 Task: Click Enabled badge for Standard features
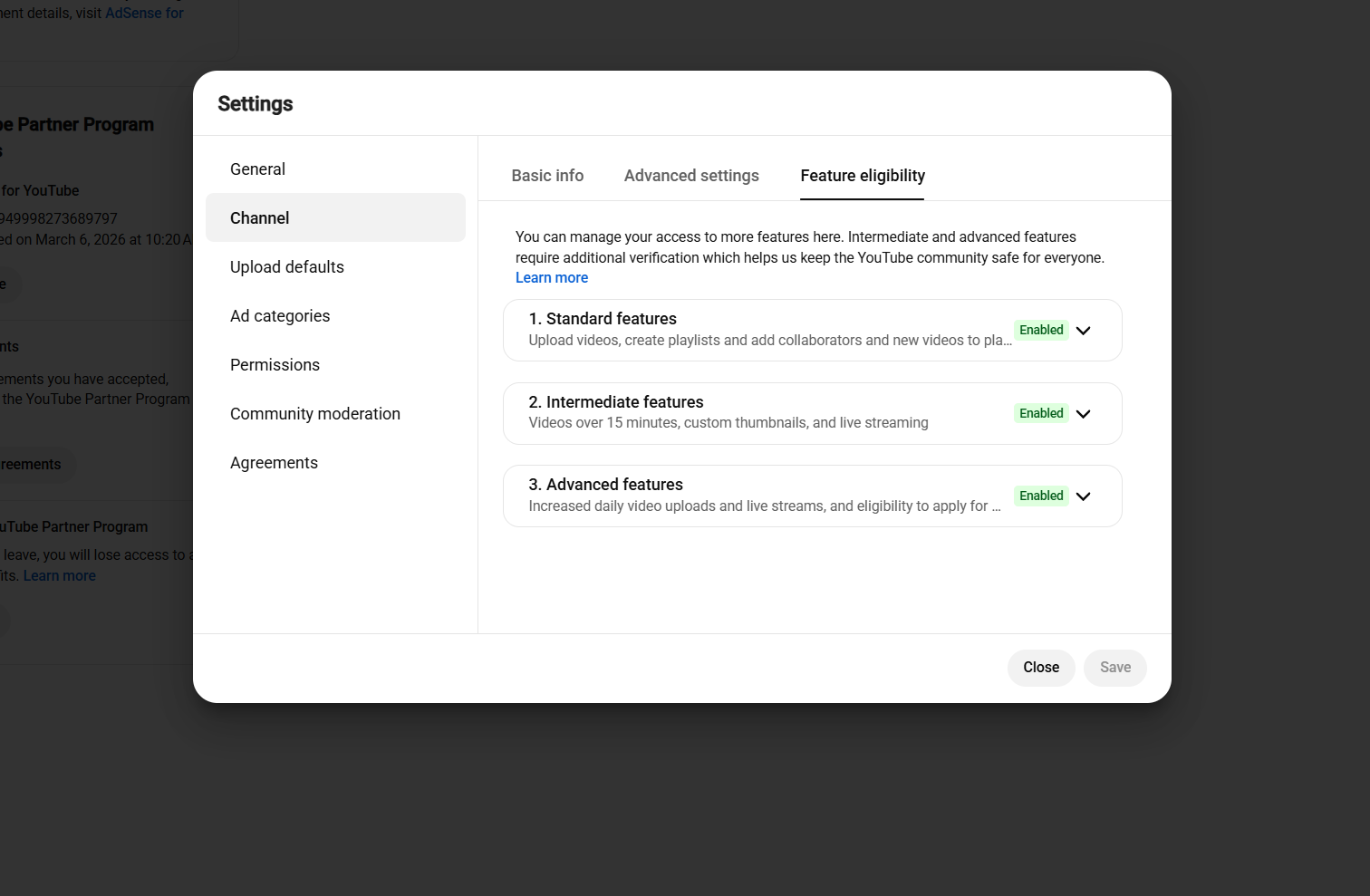click(x=1041, y=331)
